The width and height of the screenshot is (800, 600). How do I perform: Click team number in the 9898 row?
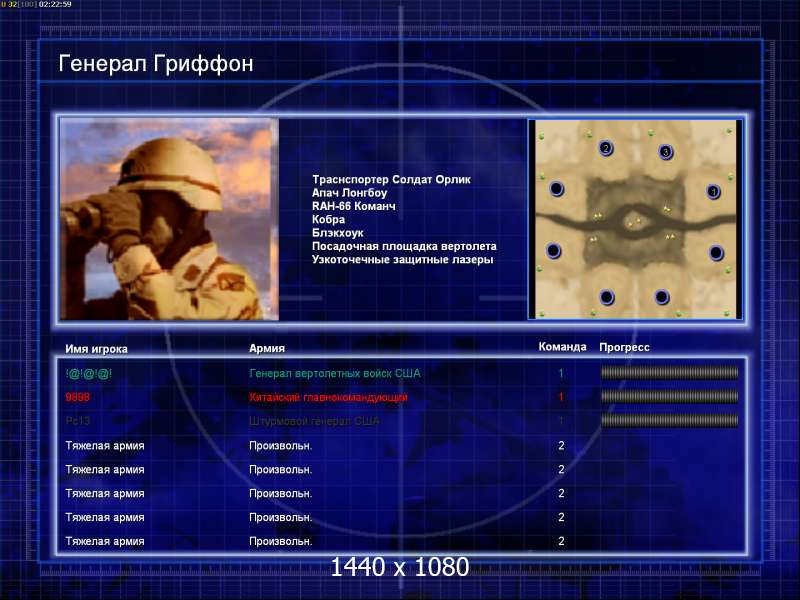[x=561, y=397]
